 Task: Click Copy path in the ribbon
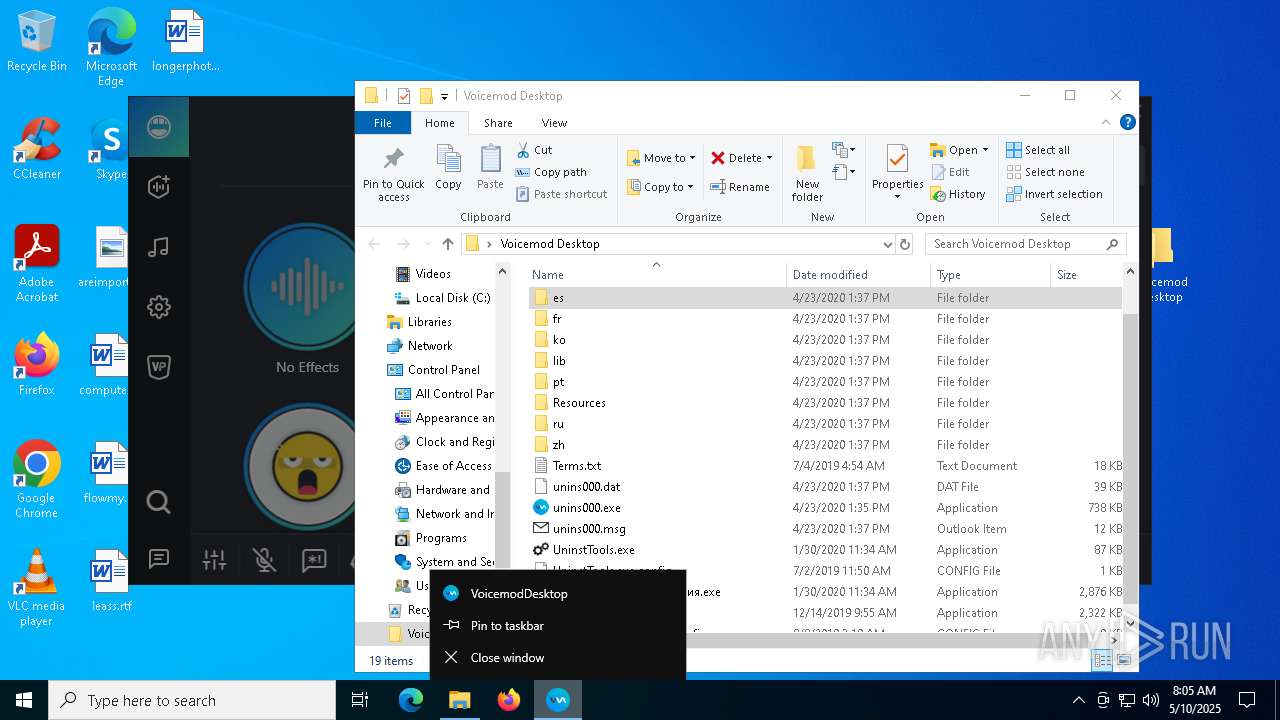551,172
